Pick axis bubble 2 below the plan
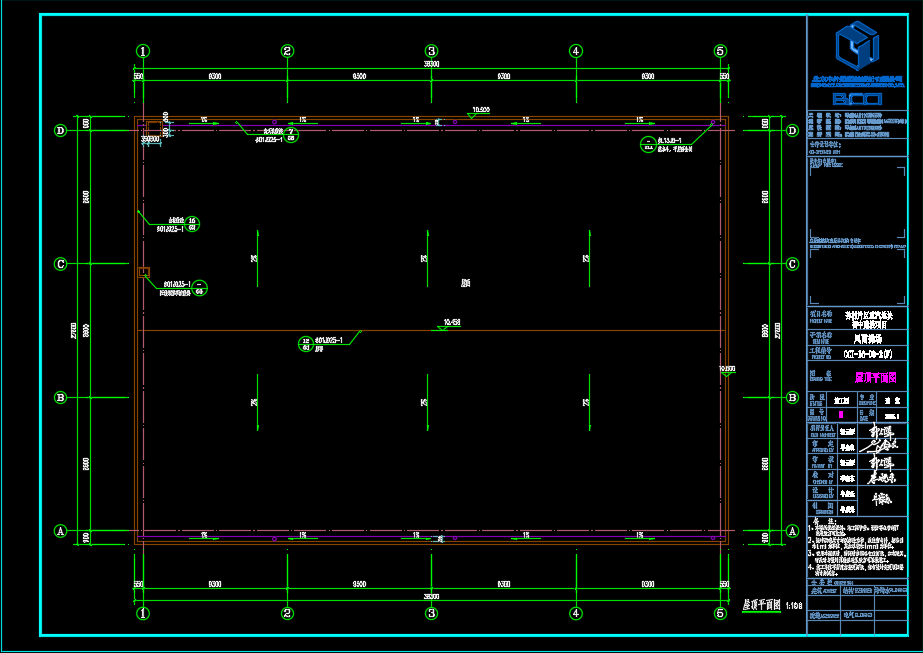The image size is (923, 653). coord(287,614)
